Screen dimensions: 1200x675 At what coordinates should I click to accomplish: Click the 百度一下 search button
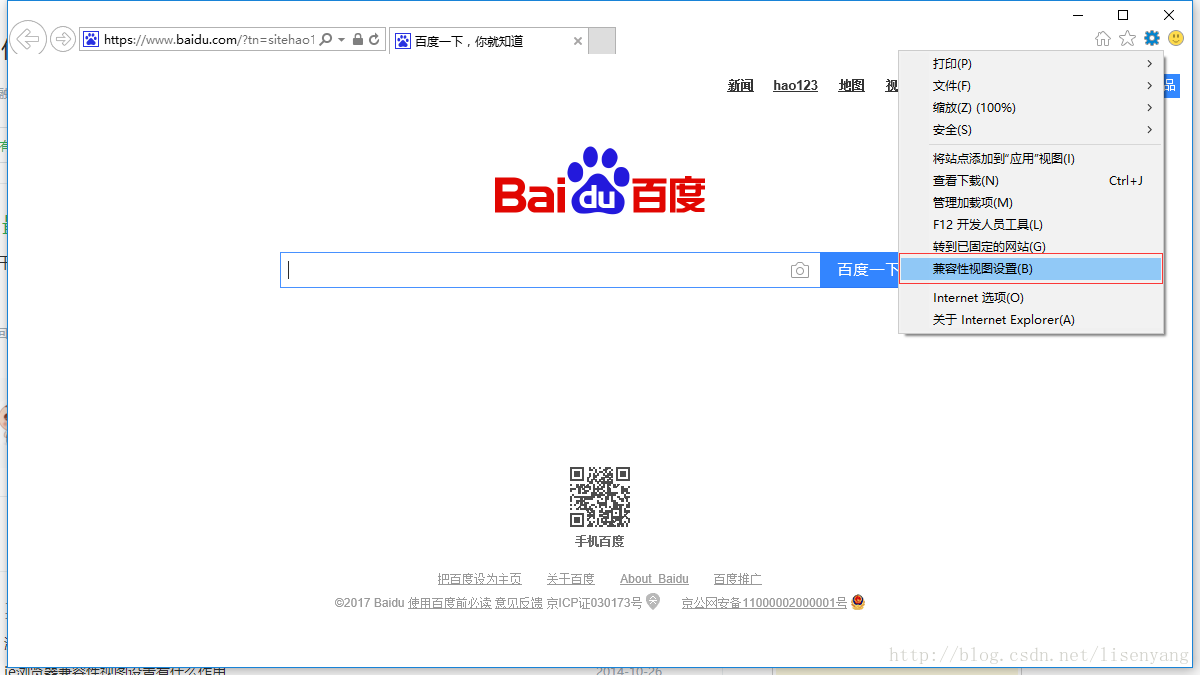[860, 270]
